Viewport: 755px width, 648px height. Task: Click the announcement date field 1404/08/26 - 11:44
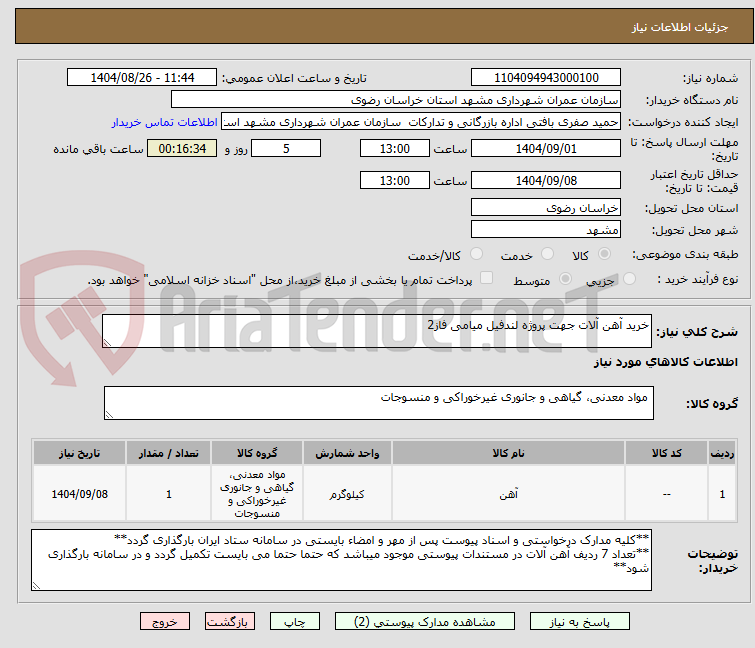142,78
